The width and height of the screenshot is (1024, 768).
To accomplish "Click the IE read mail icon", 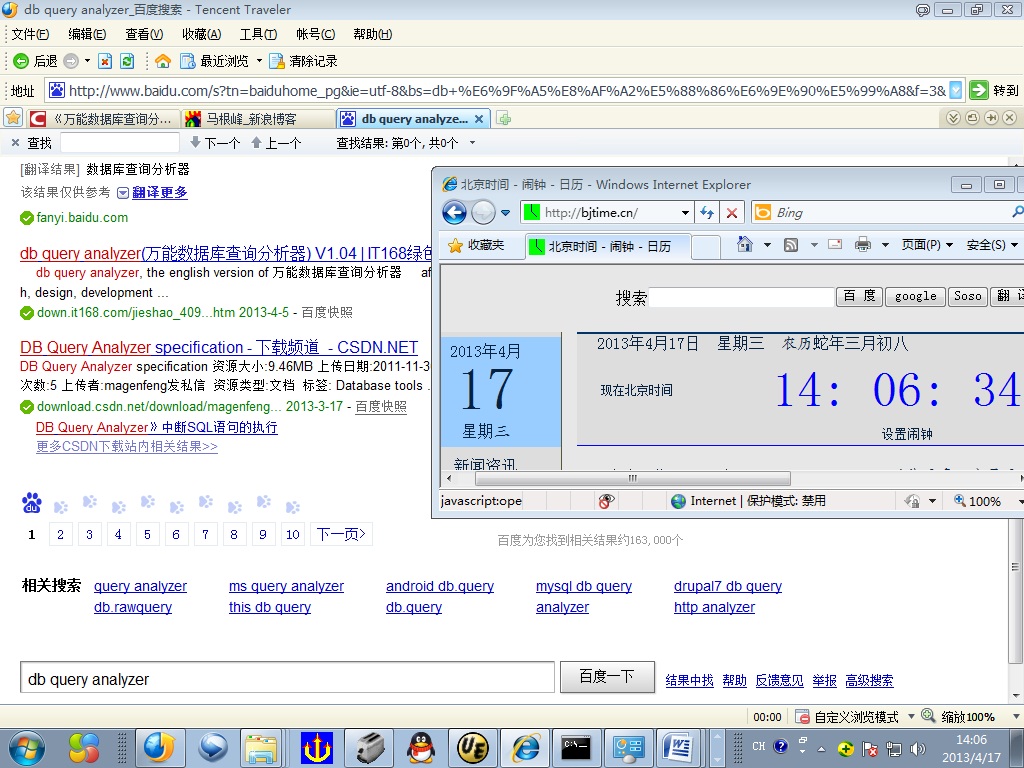I will click(x=835, y=244).
